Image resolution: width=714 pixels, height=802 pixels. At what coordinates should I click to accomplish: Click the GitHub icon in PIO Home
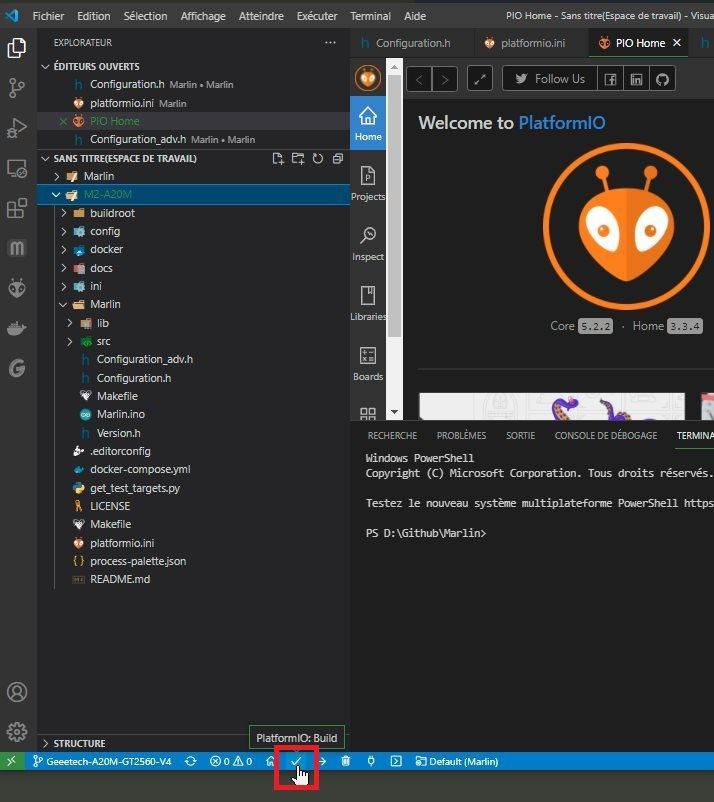[663, 79]
